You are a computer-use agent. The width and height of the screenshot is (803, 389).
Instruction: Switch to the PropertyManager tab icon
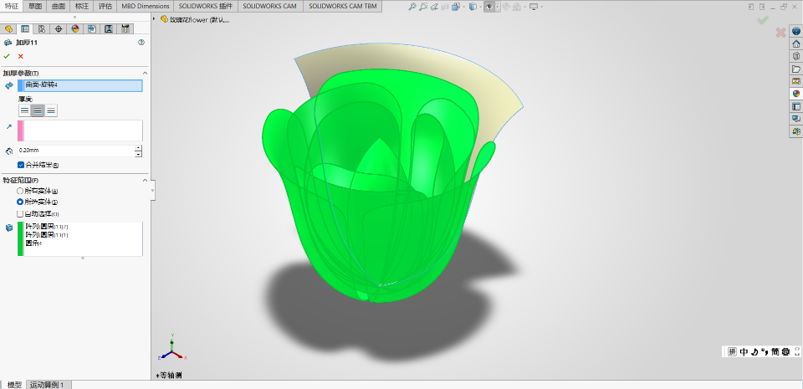point(25,29)
